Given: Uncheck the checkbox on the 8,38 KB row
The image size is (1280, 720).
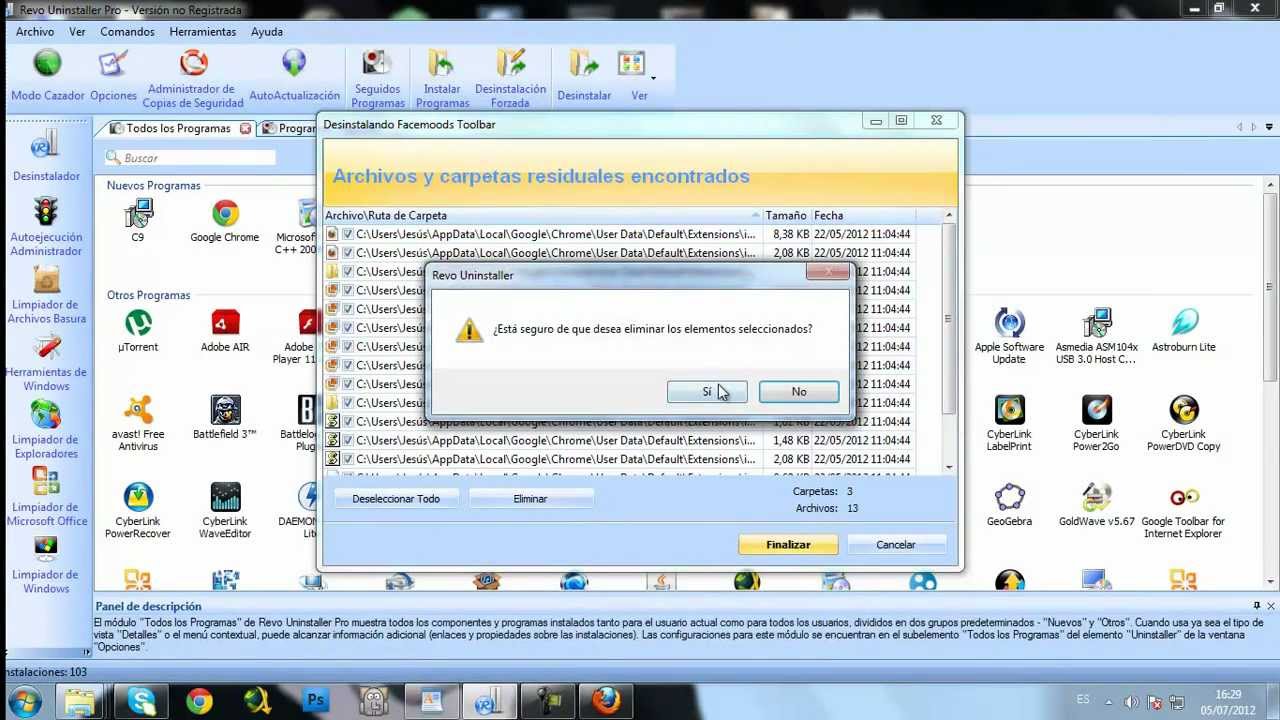Looking at the screenshot, I should (348, 234).
